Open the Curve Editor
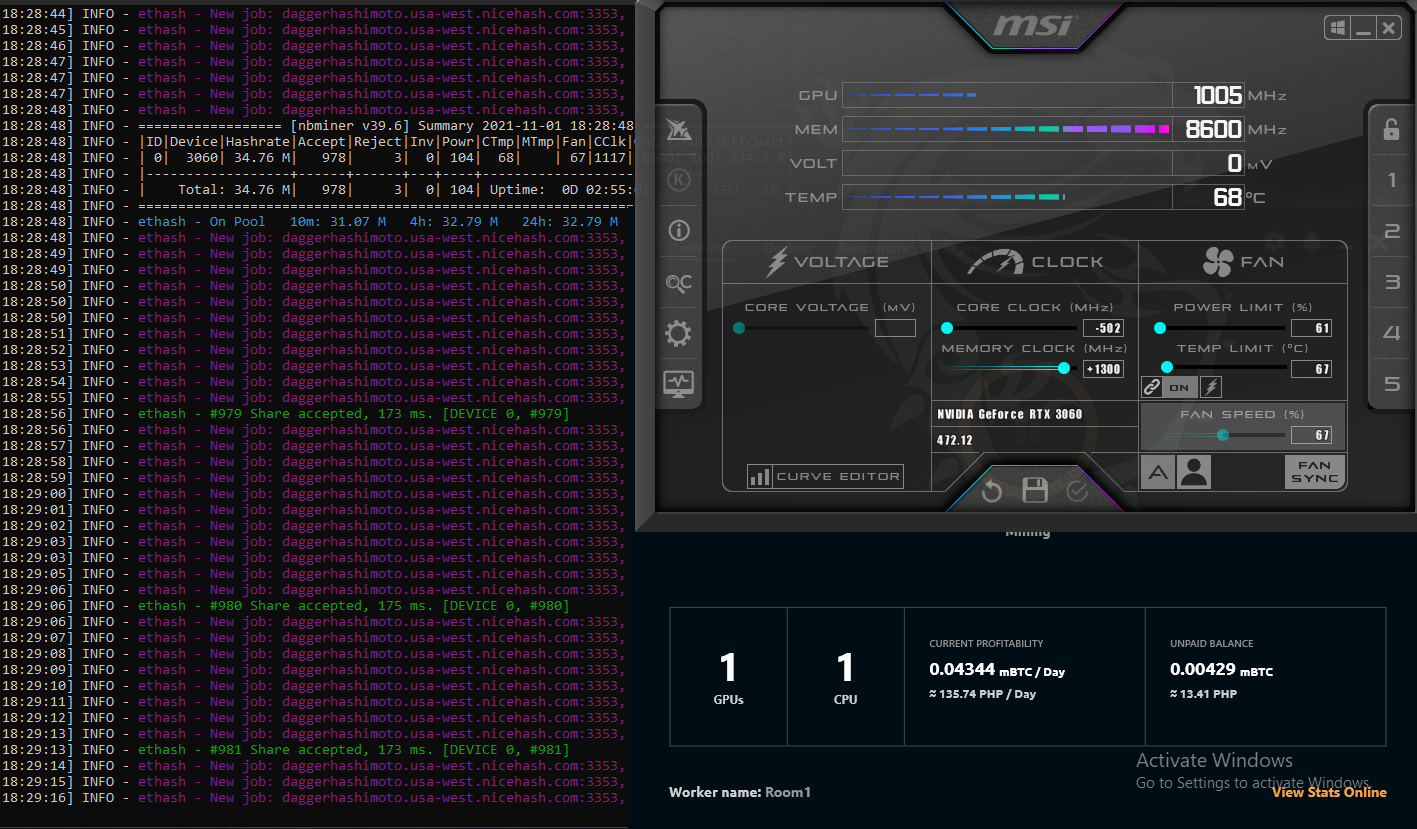The image size is (1417, 829). click(825, 477)
